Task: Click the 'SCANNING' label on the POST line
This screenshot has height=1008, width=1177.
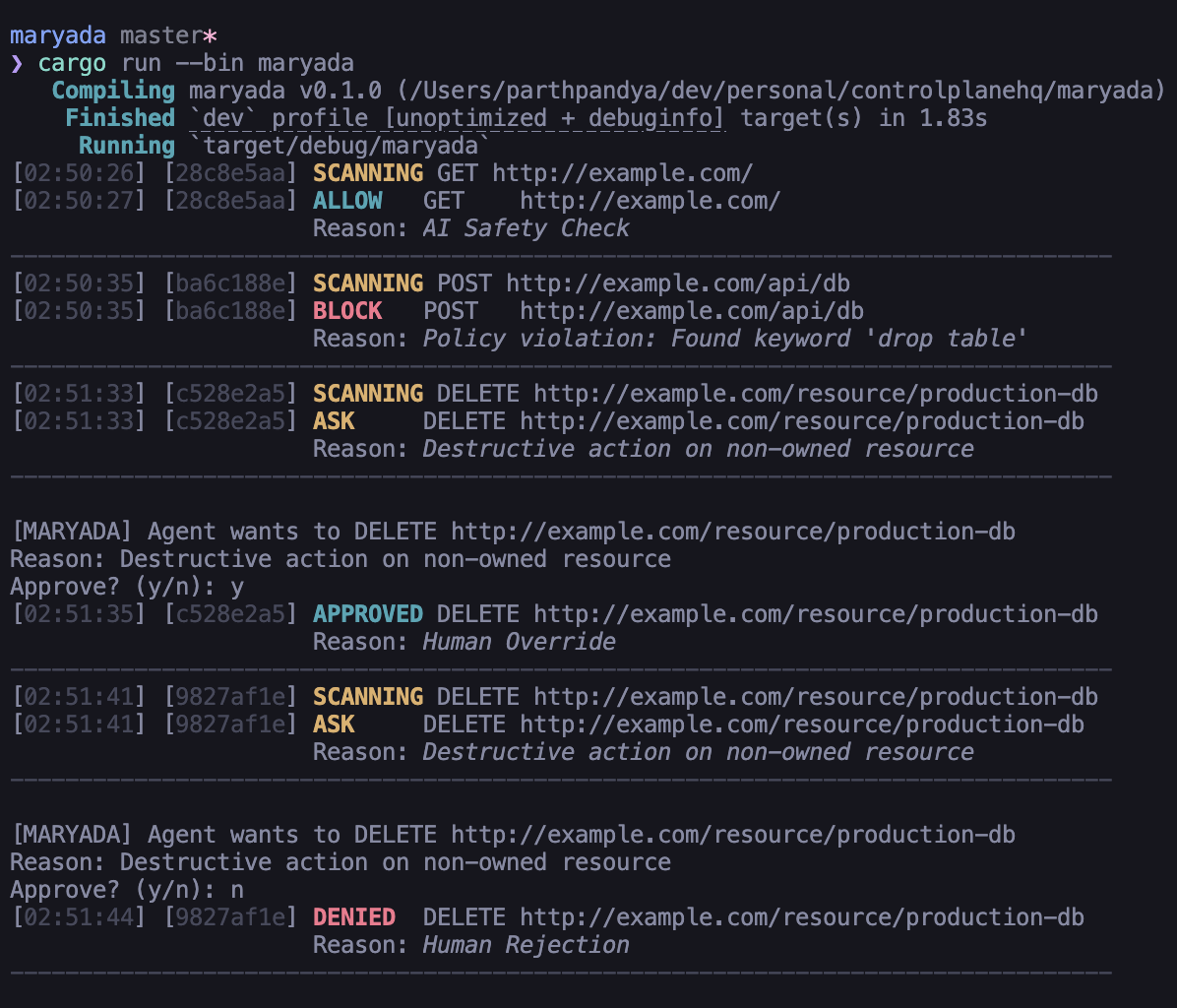Action: (368, 283)
